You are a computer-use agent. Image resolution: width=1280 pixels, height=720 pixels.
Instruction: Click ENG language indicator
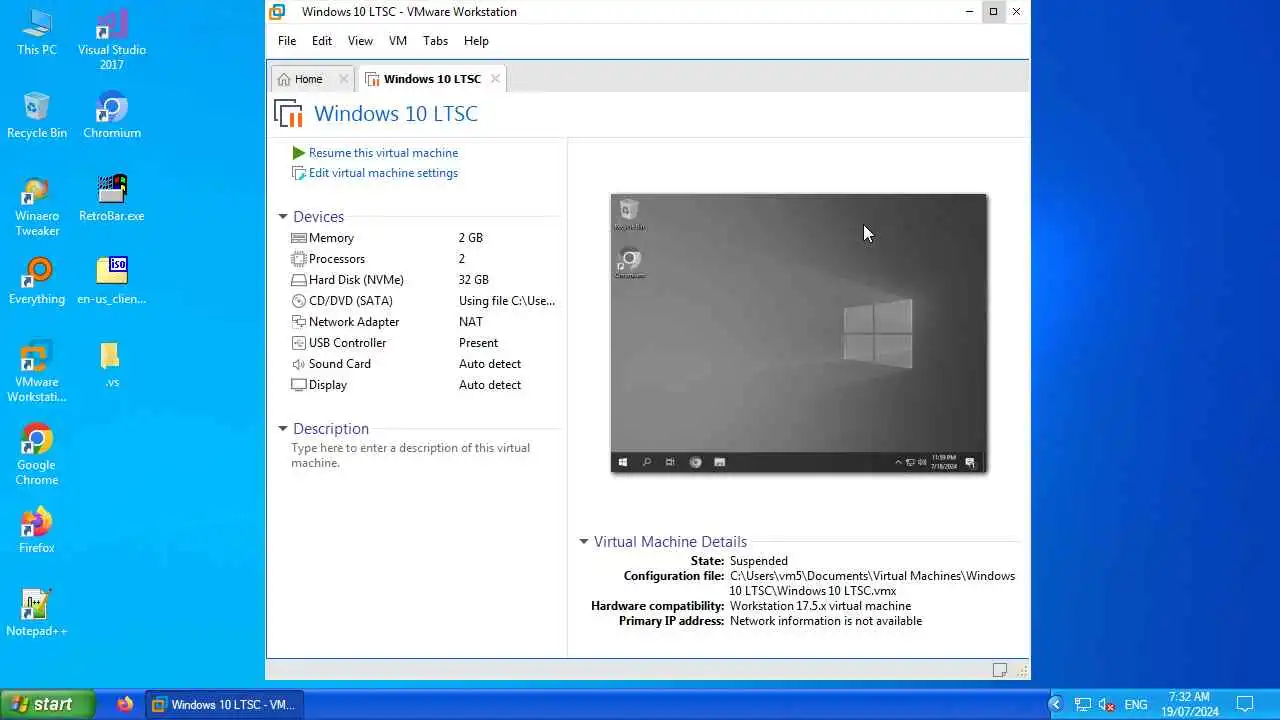coord(1136,705)
